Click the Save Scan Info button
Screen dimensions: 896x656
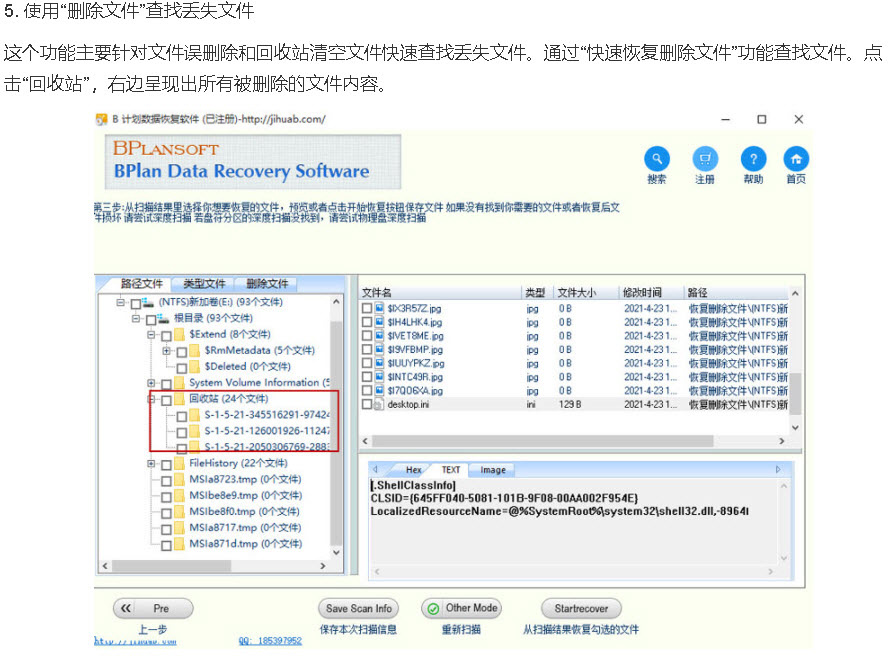pyautogui.click(x=359, y=609)
